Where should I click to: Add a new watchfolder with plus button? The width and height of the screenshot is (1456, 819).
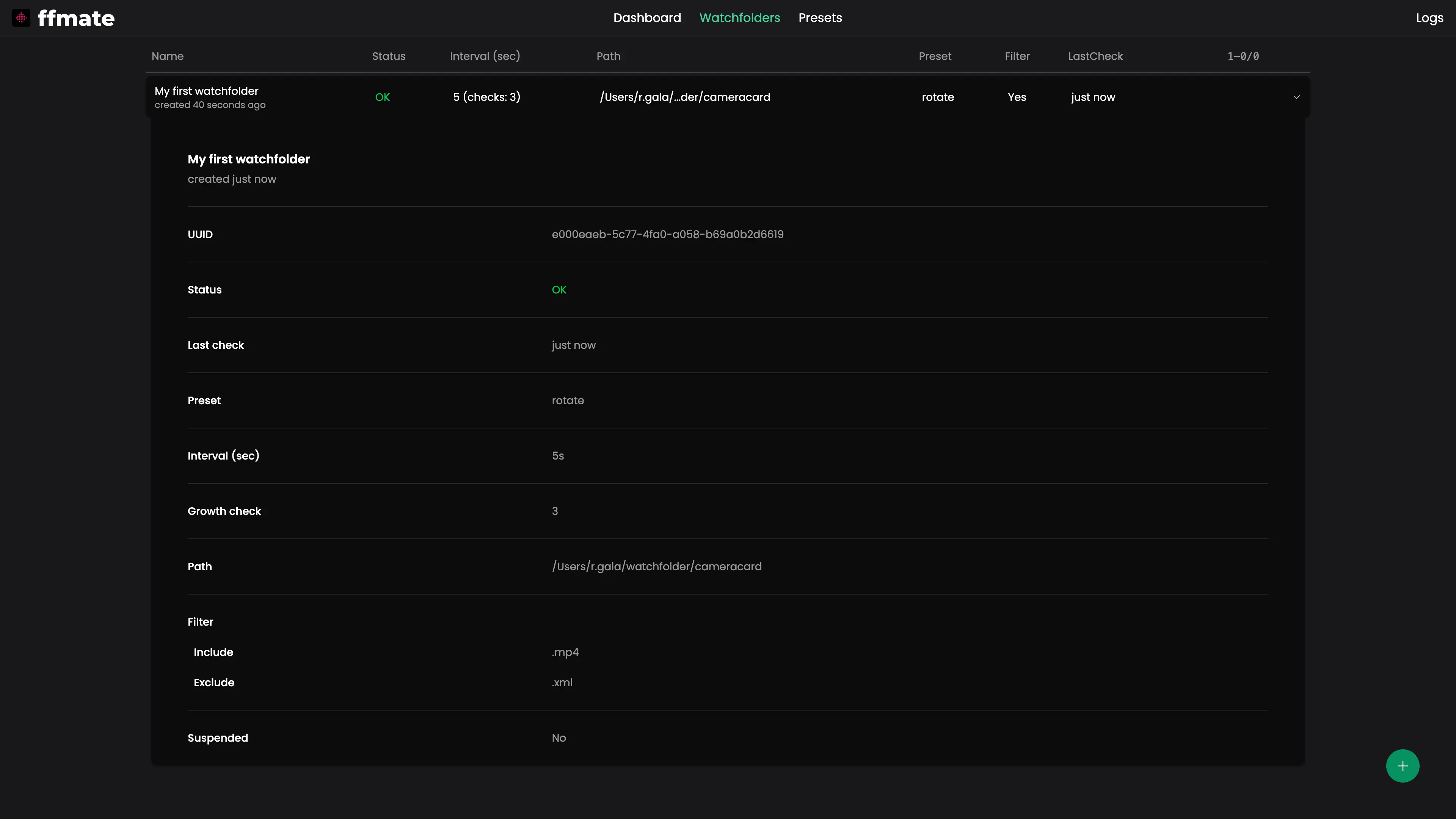tap(1402, 766)
